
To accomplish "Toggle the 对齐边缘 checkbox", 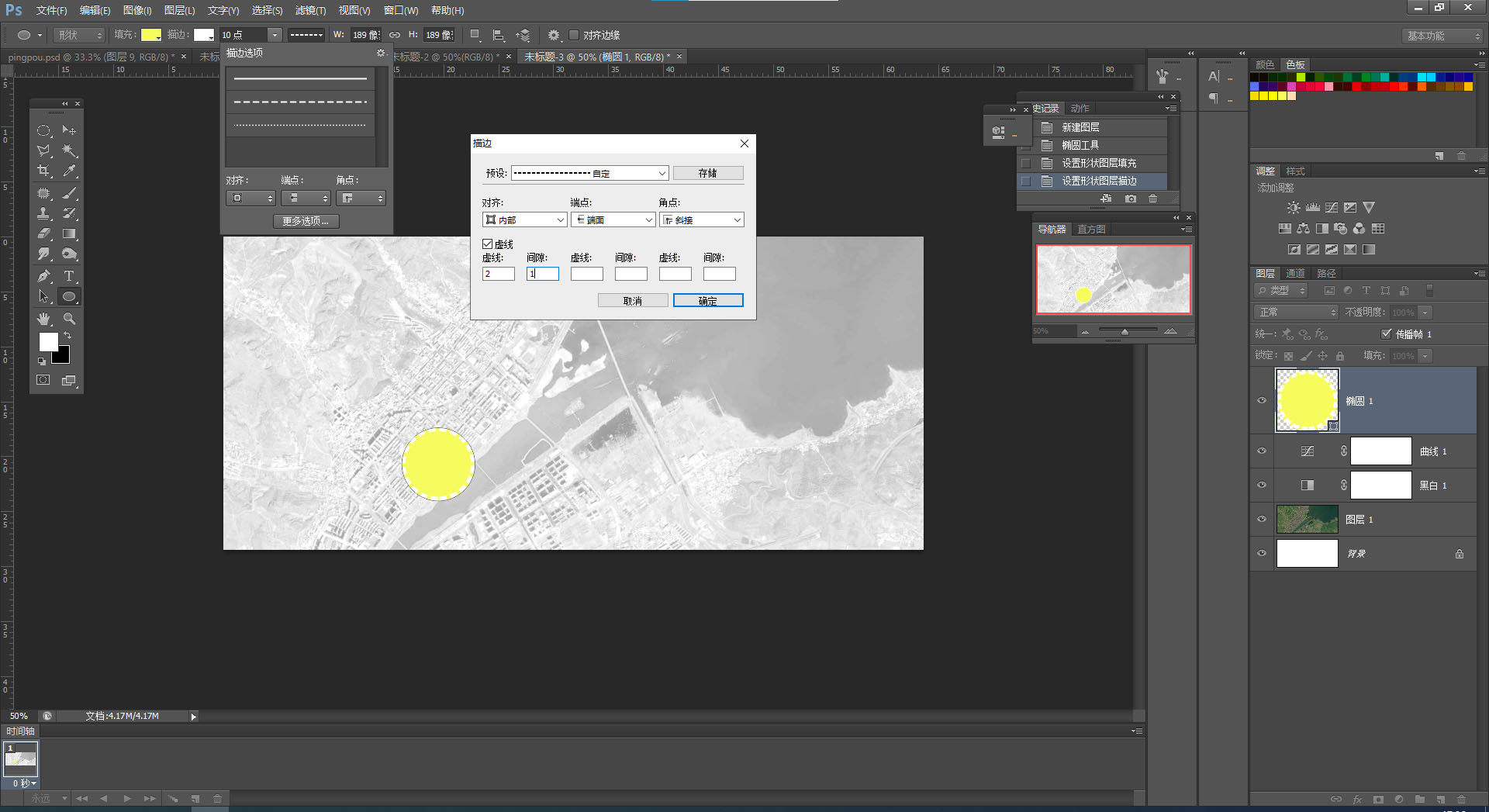I will (574, 35).
